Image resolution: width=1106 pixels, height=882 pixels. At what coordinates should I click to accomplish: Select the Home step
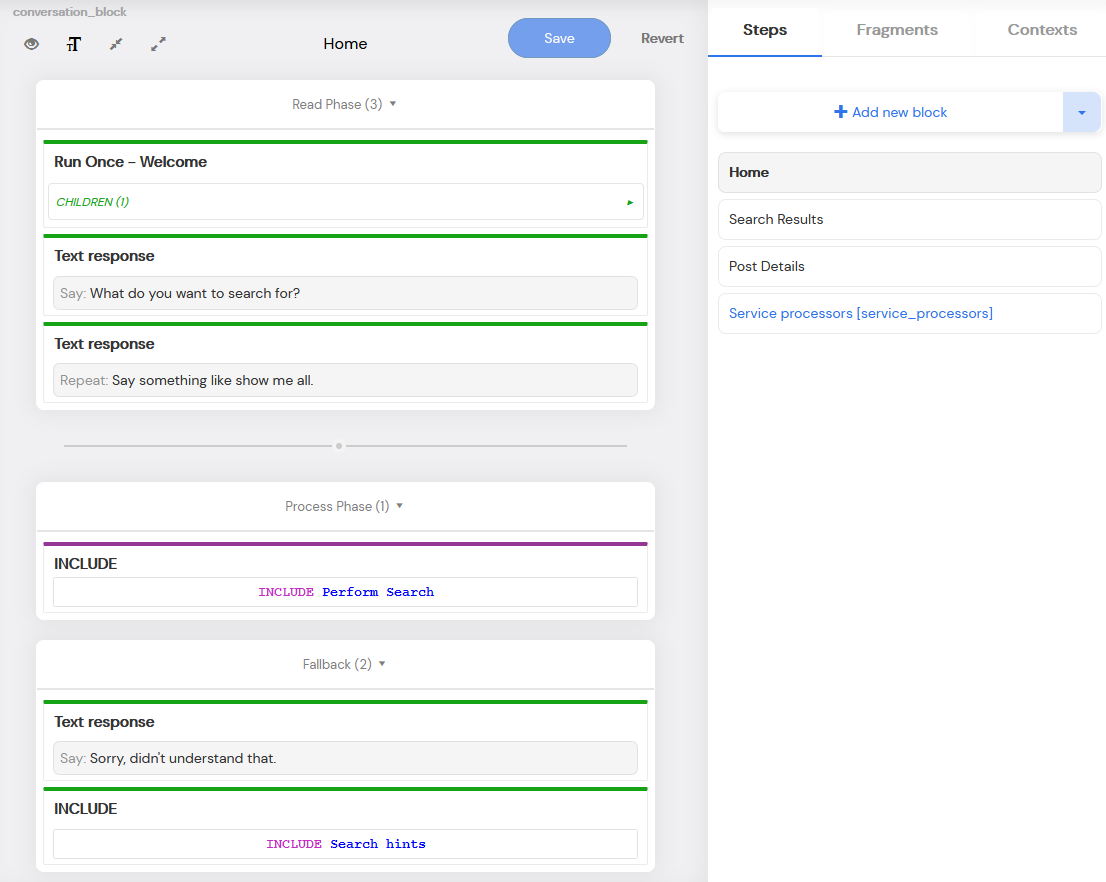coord(909,172)
